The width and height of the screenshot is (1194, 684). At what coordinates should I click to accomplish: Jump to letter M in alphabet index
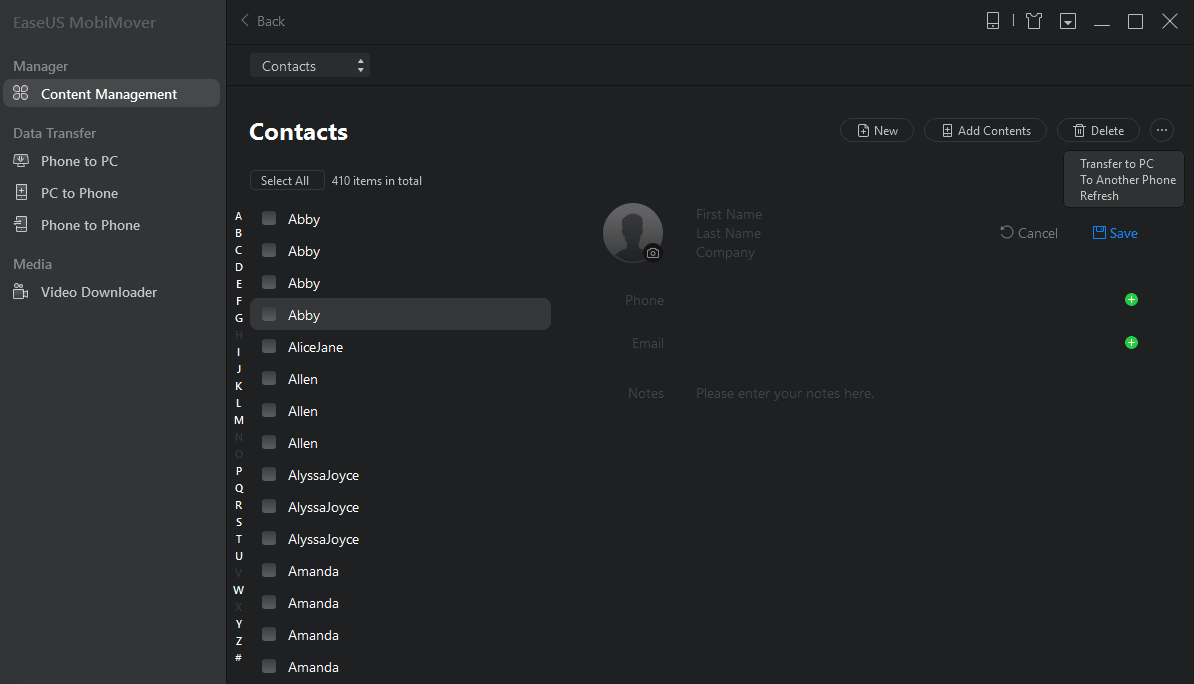[239, 420]
